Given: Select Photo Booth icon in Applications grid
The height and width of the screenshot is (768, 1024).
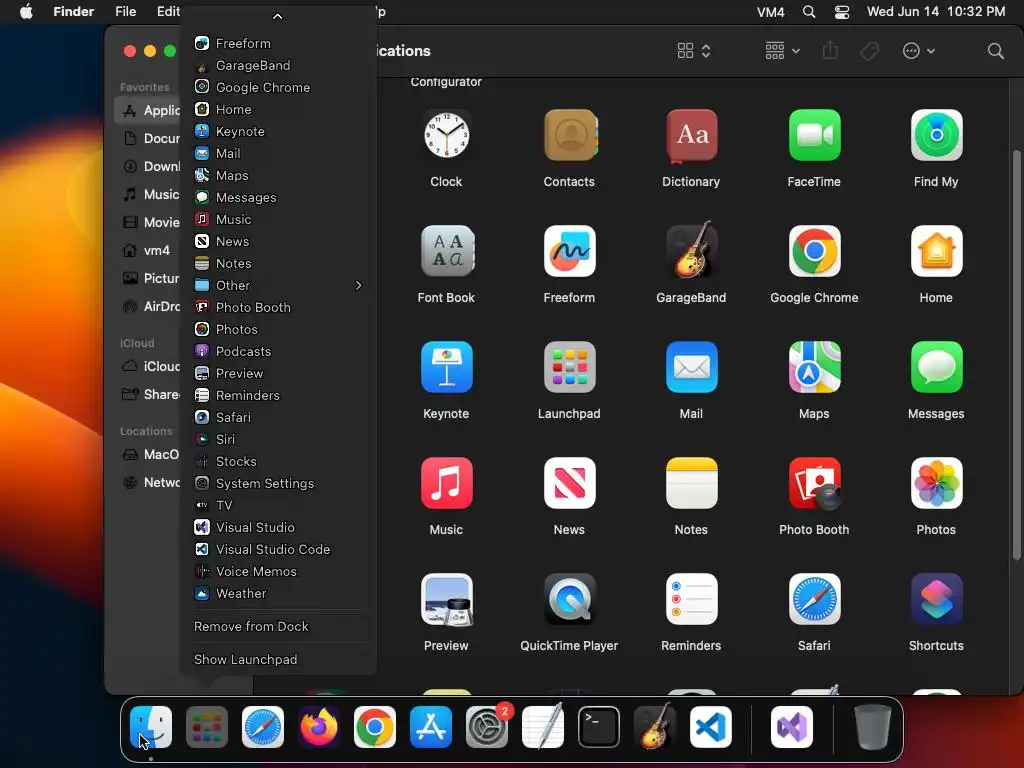Looking at the screenshot, I should click(814, 483).
